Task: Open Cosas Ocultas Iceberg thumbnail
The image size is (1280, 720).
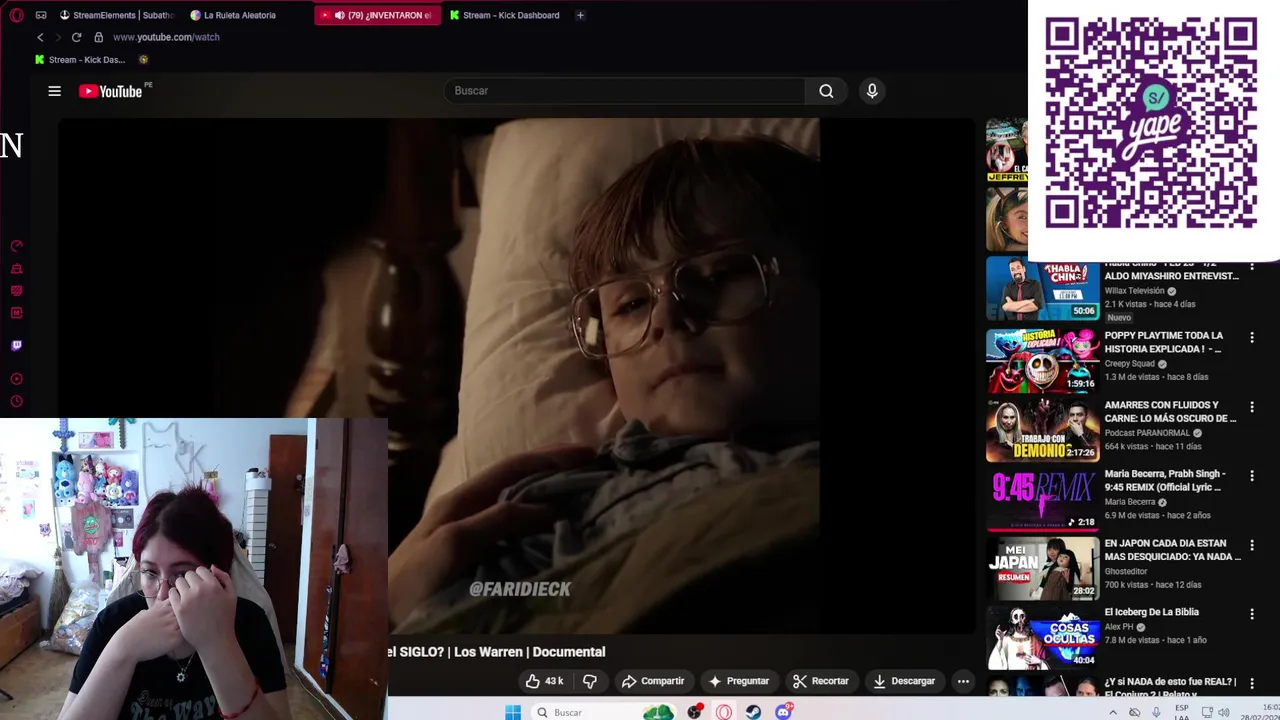Action: tap(1042, 637)
